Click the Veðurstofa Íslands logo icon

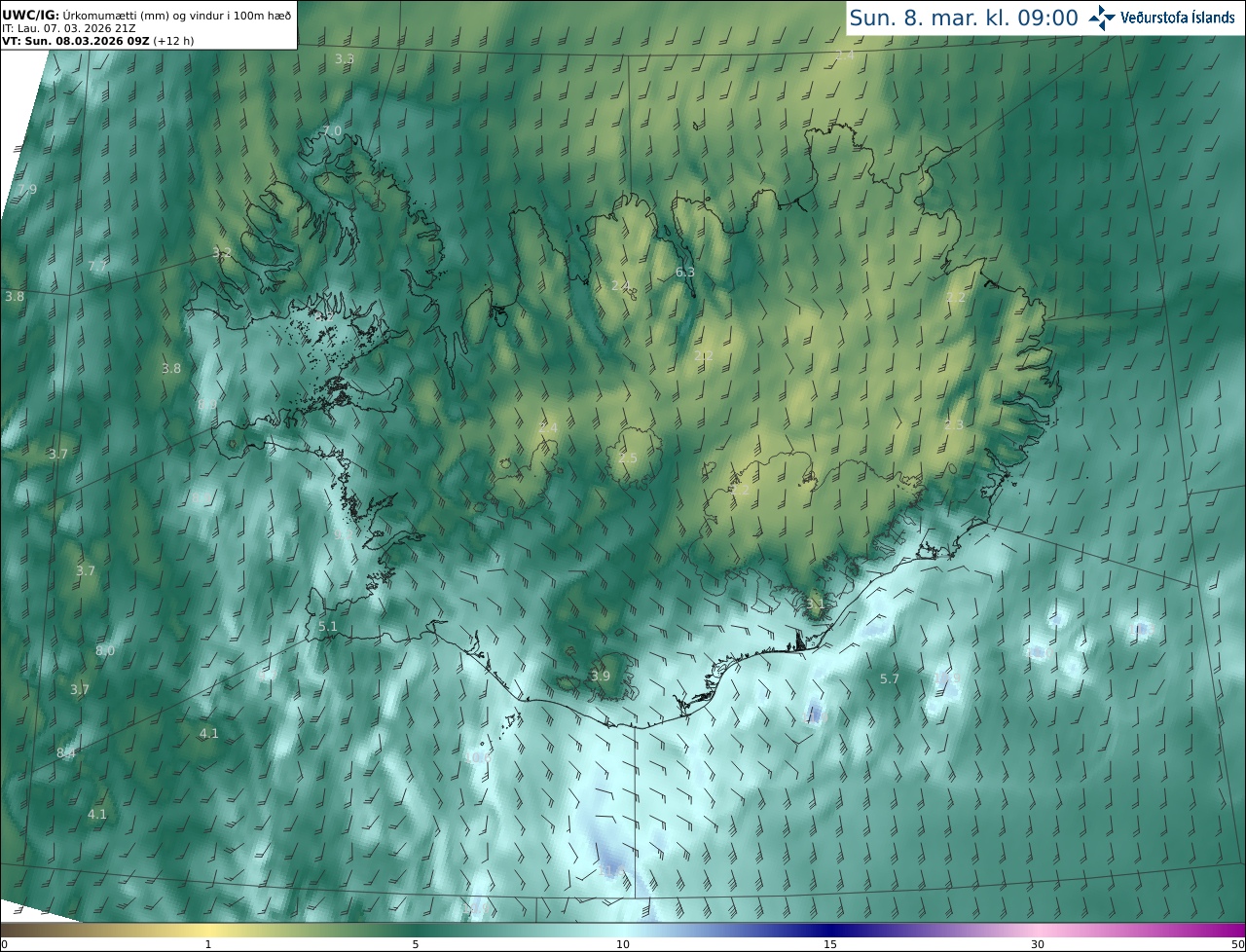pos(1102,18)
